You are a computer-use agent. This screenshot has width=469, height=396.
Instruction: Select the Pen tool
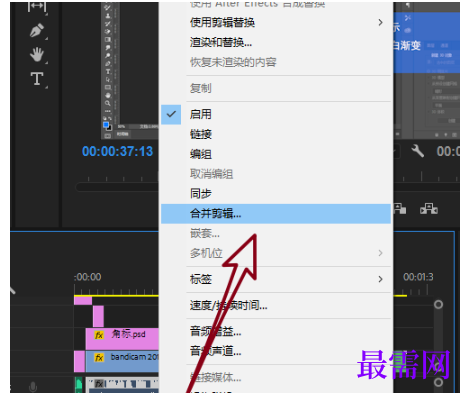click(37, 30)
